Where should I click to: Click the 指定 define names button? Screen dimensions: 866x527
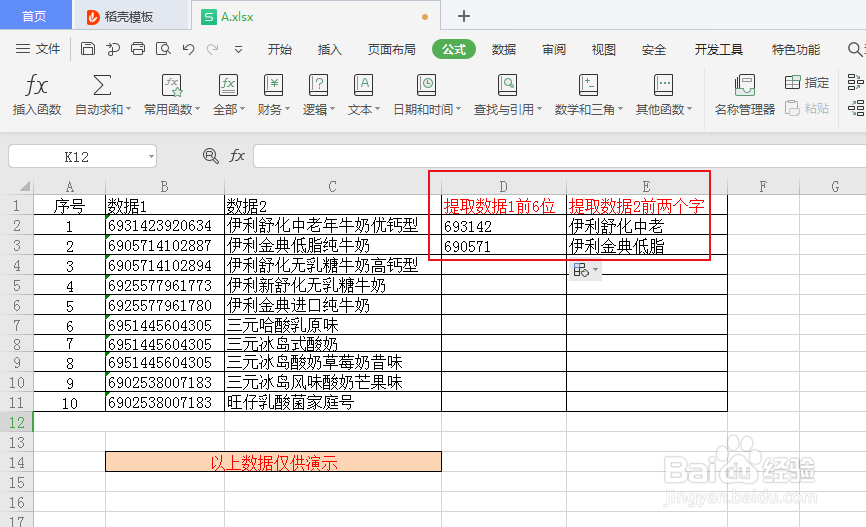click(x=807, y=83)
